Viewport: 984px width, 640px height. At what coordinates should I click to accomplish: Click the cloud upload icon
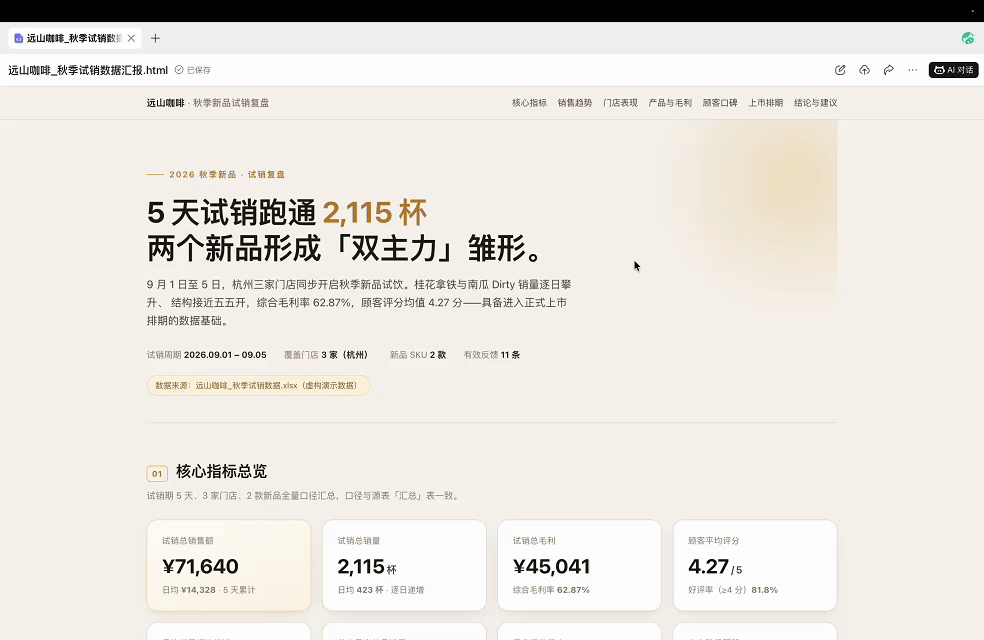pyautogui.click(x=864, y=70)
